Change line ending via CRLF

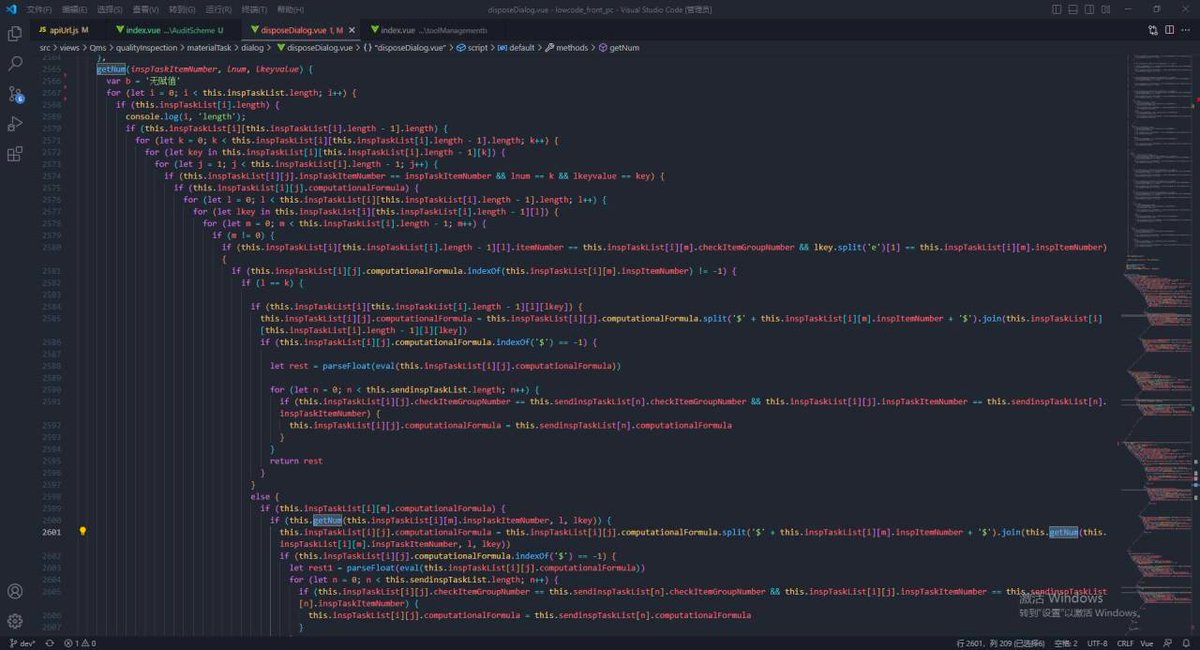(x=1125, y=643)
